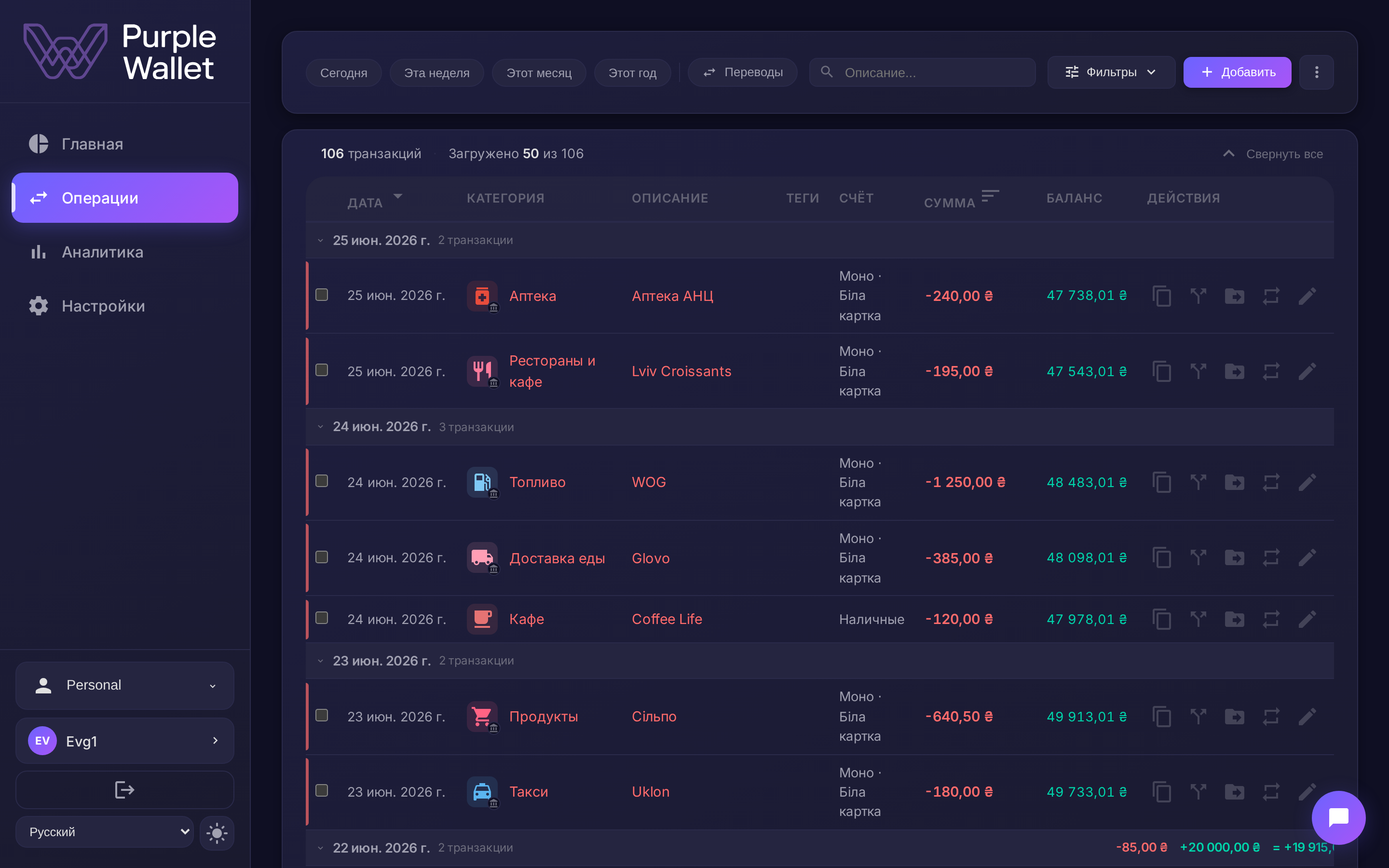Click the copy icon for Аптека АНЦ

[1162, 296]
